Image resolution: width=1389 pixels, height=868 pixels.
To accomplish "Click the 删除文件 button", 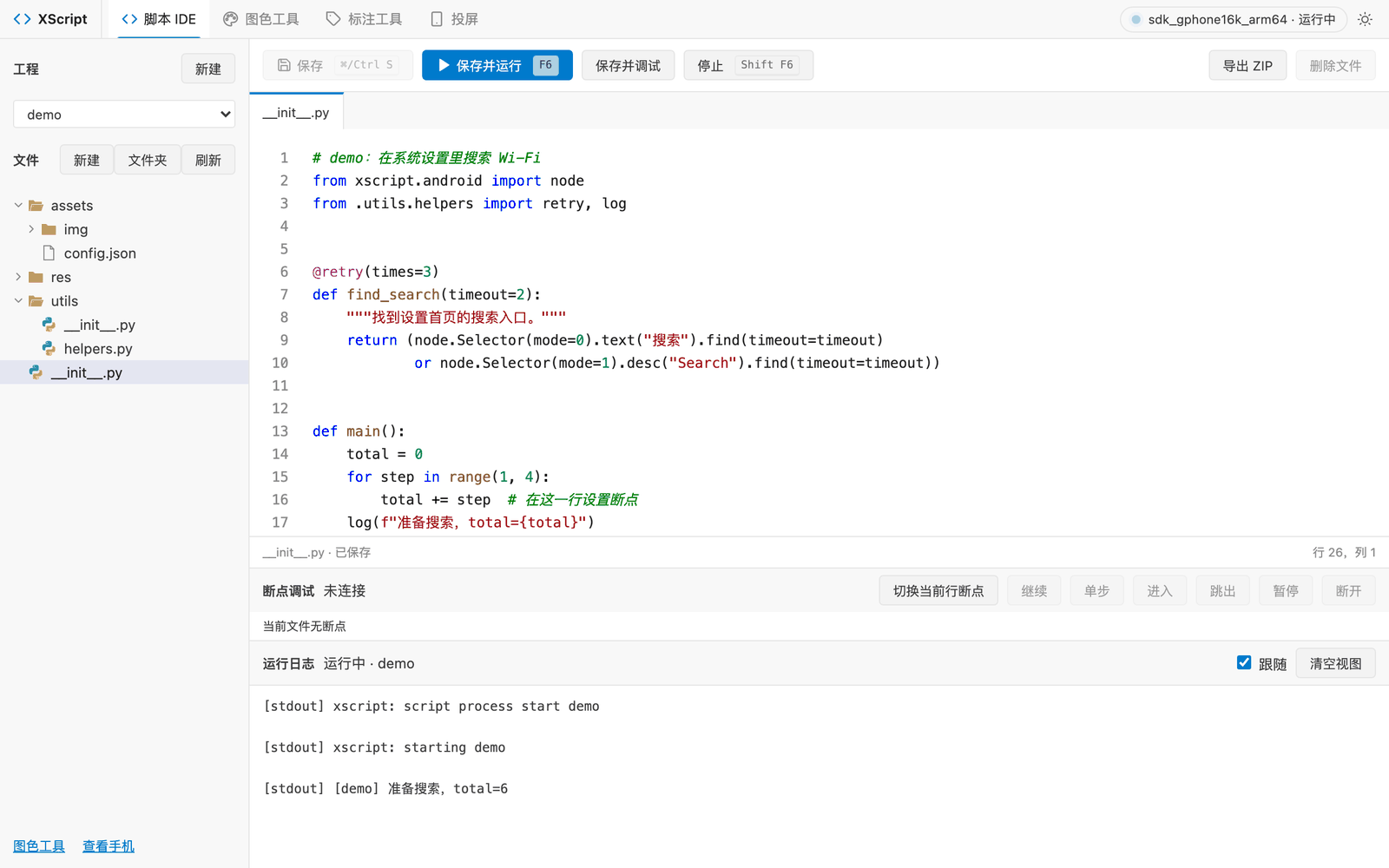I will (x=1335, y=65).
